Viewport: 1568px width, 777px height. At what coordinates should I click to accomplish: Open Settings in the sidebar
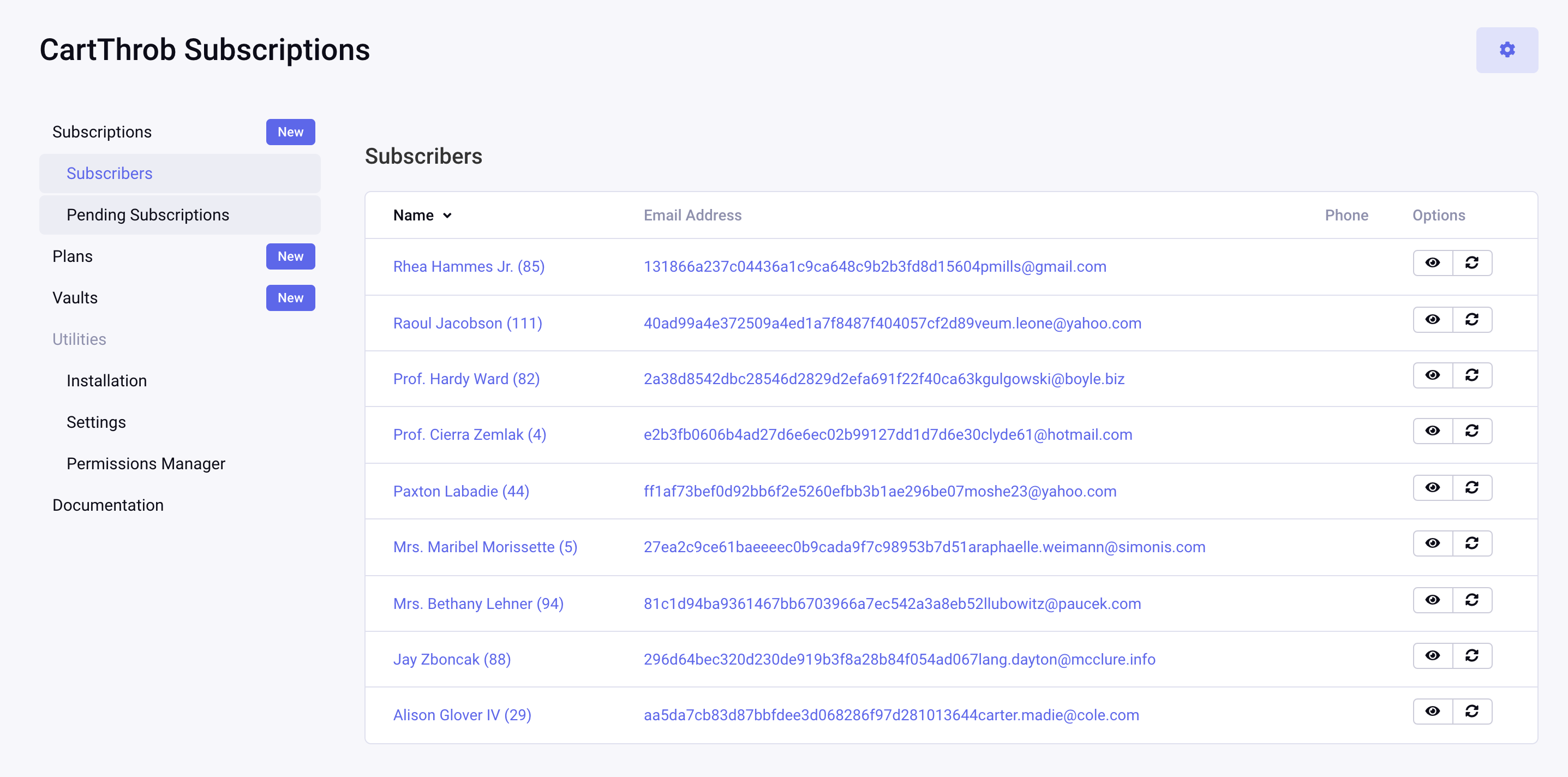(x=96, y=422)
